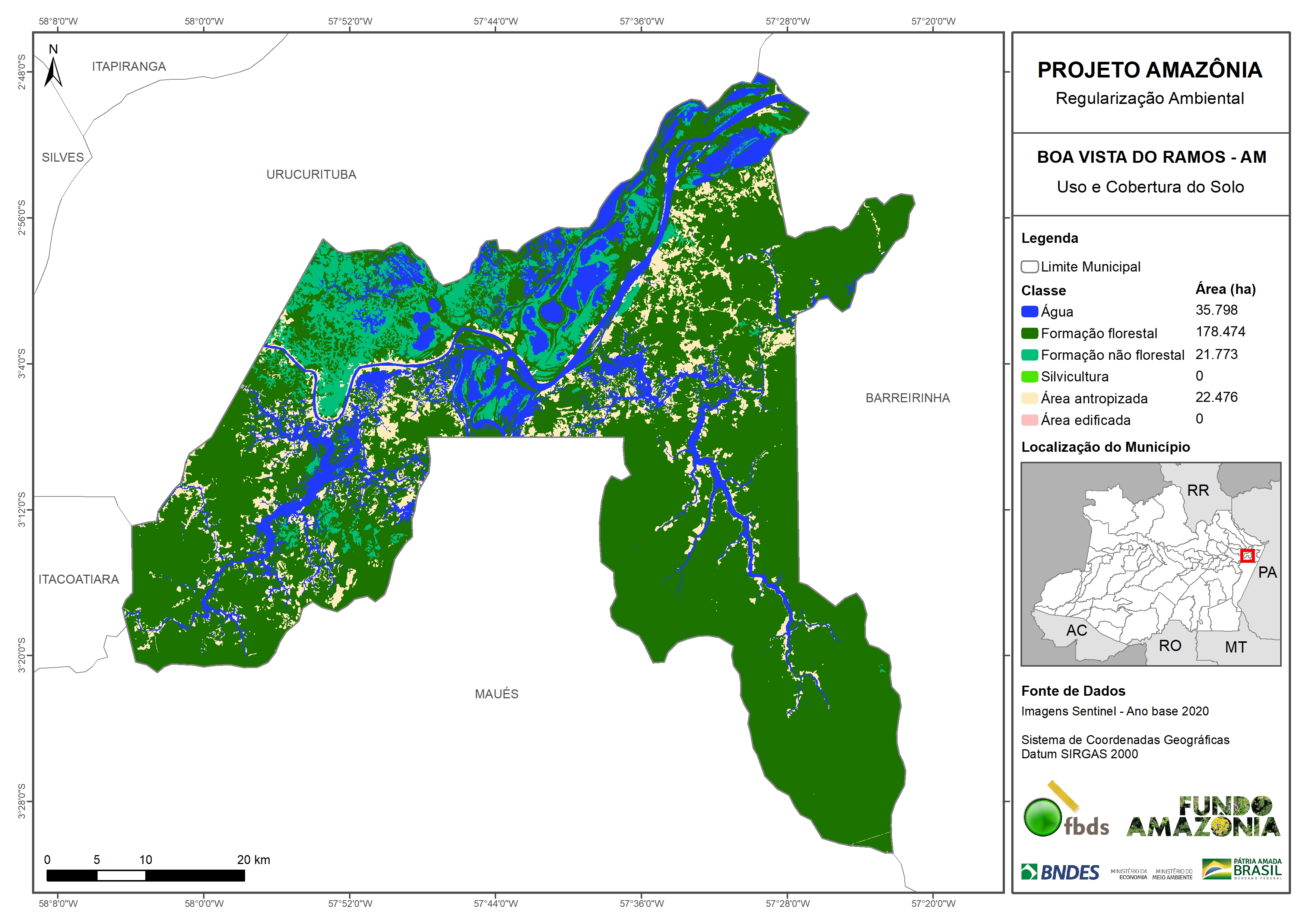Screen dimensions: 1307x924
Task: Click the BNDES logo
Action: pyautogui.click(x=1060, y=872)
